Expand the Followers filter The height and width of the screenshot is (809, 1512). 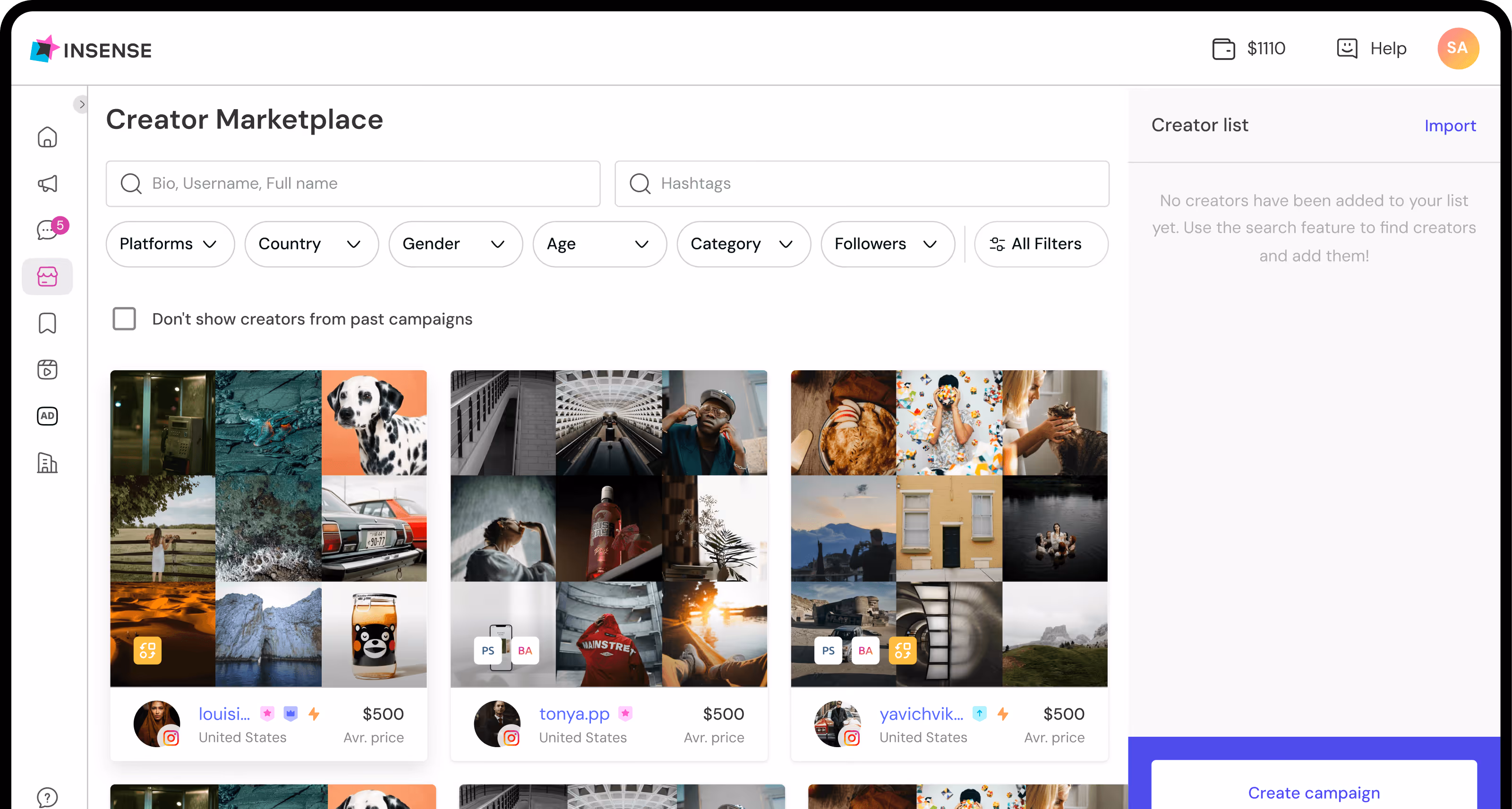[886, 244]
